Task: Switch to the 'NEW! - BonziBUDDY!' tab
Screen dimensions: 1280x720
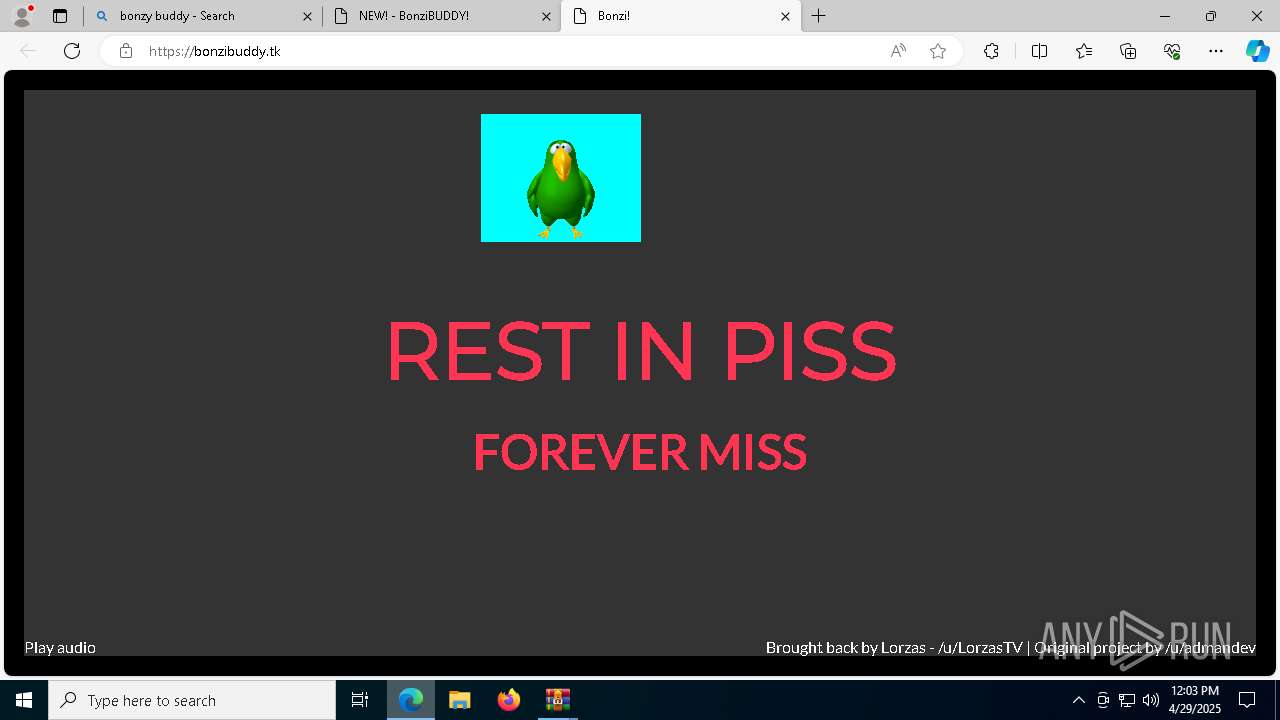Action: [x=441, y=16]
